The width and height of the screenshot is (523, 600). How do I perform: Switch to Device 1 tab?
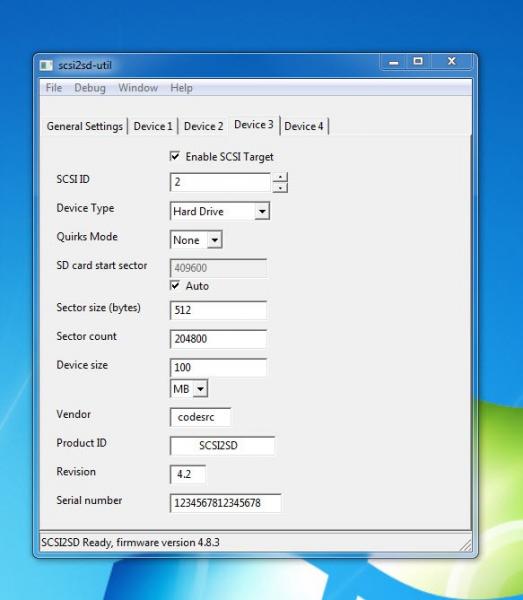click(x=153, y=126)
